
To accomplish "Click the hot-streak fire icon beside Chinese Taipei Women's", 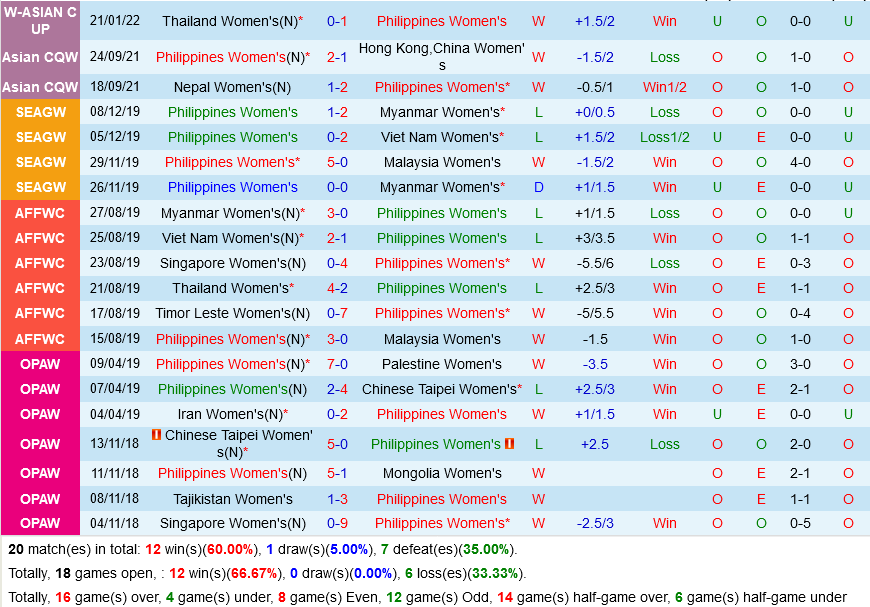I will point(158,438).
